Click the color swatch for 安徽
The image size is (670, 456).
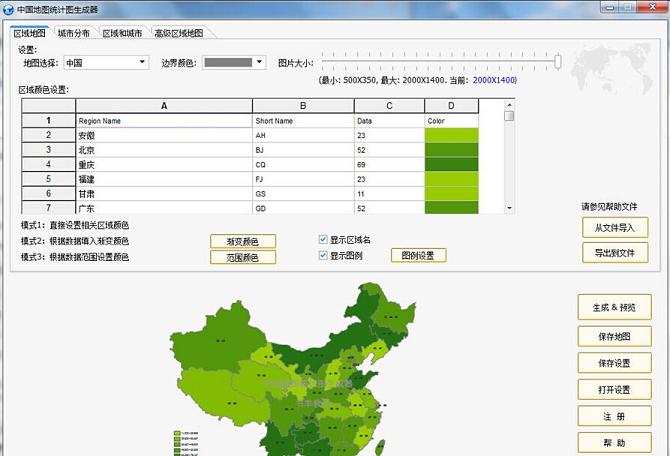452,135
